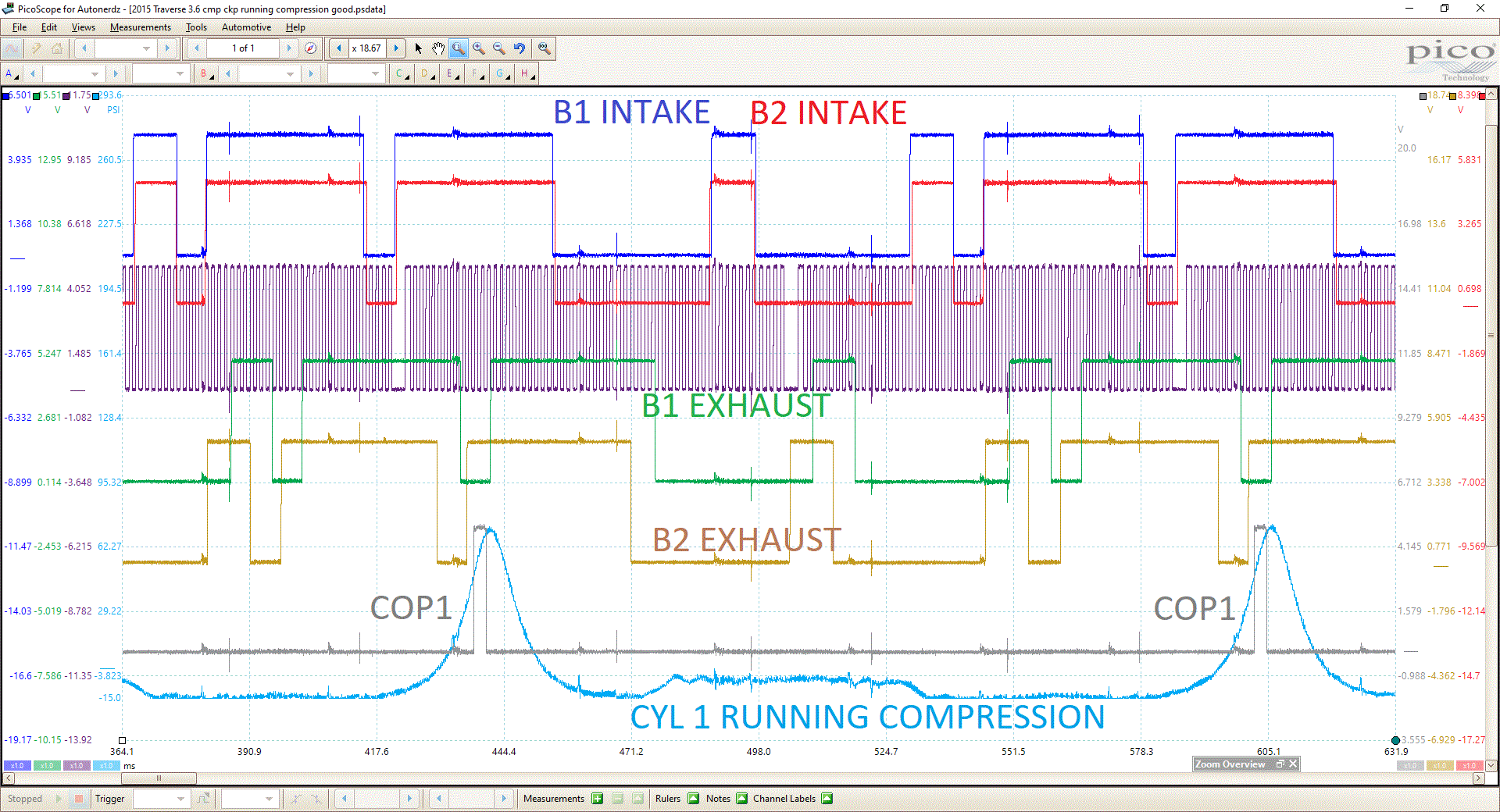Viewport: 1500px width, 812px height.
Task: Click the blue x1.0 scale multiplier
Action: (16, 766)
